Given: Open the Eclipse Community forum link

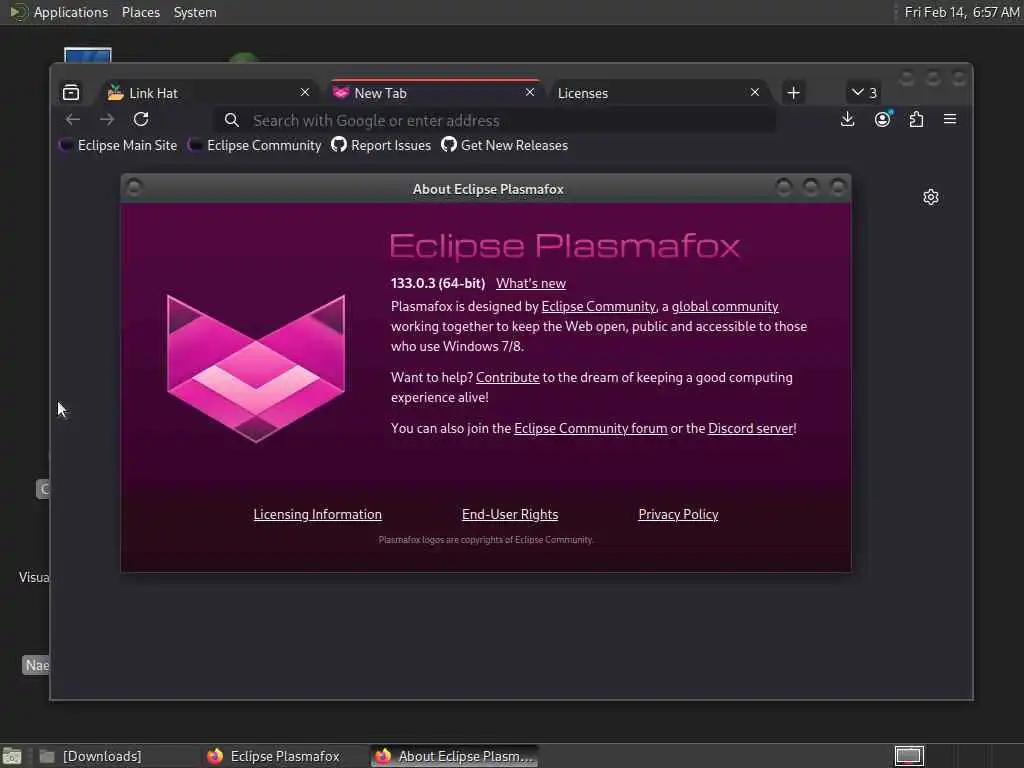Looking at the screenshot, I should tap(590, 428).
